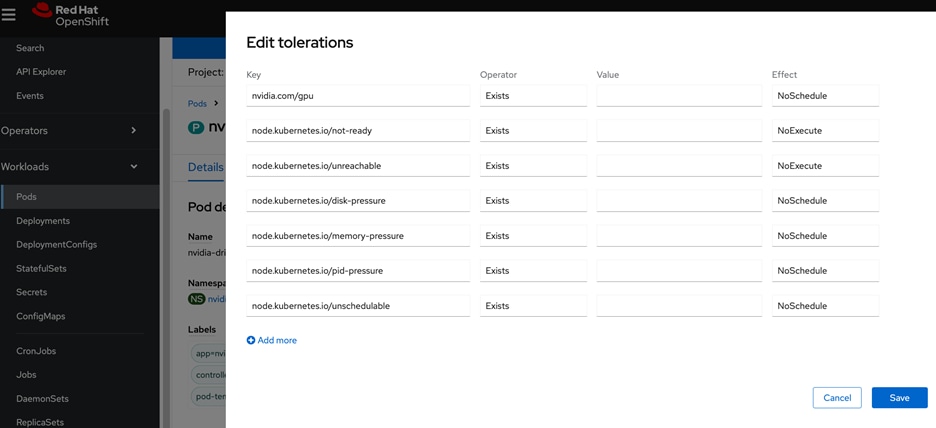Image resolution: width=936 pixels, height=428 pixels.
Task: Follow the Pods breadcrumb link
Action: [x=197, y=103]
